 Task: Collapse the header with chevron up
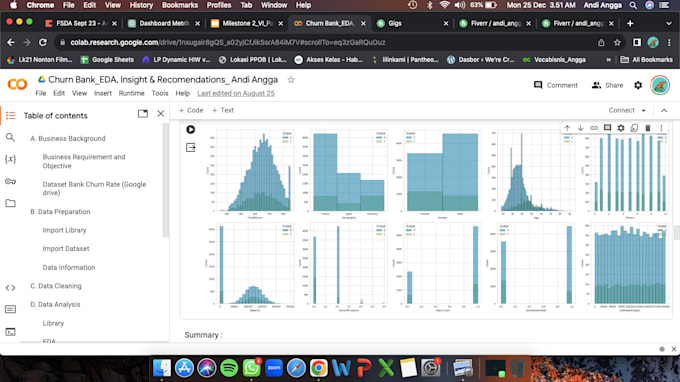664,111
